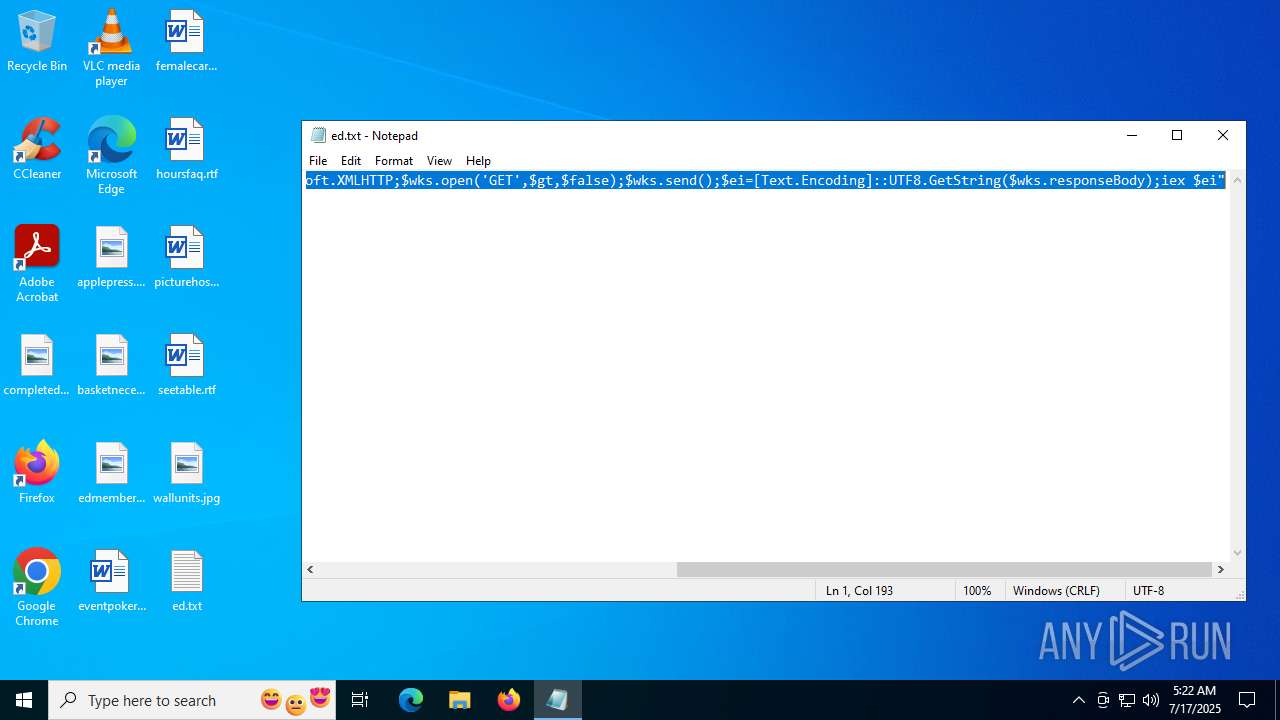Click the vertical scrollbar up arrow
This screenshot has width=1280, height=720.
(1238, 180)
